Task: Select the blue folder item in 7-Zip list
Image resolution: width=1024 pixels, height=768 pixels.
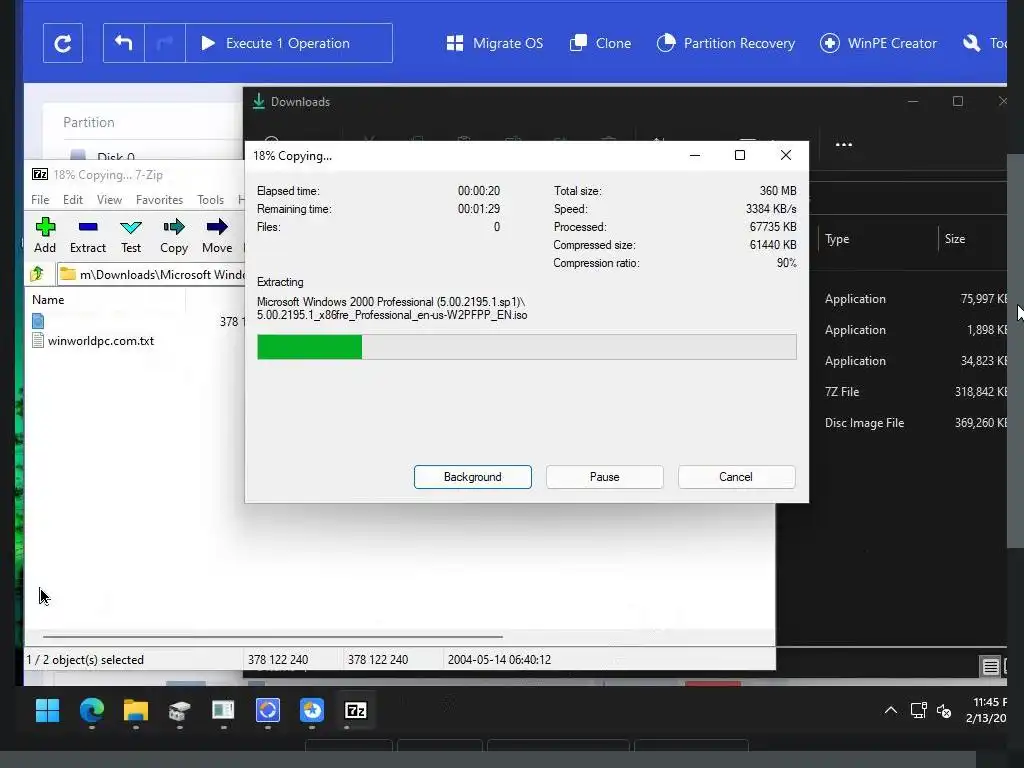Action: pos(38,321)
